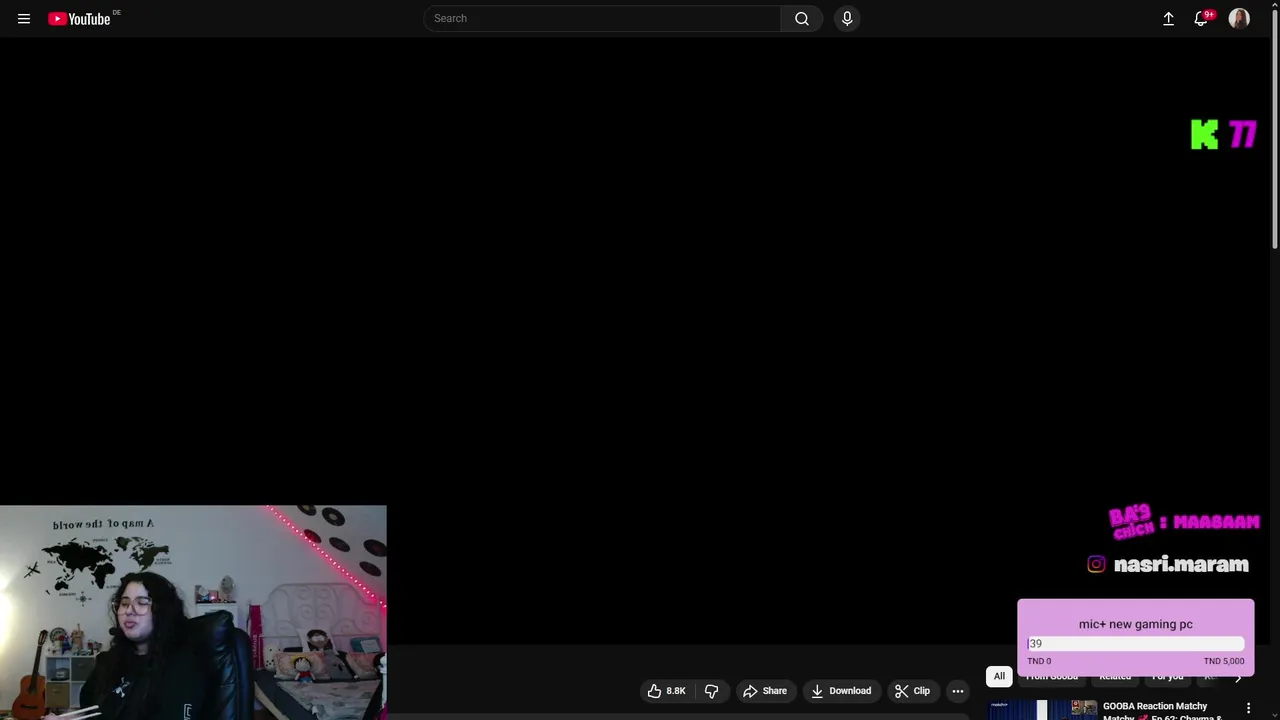1280x720 pixels.
Task: Open GOOBA Reaction Matchy video thumbnail
Action: click(x=1043, y=710)
